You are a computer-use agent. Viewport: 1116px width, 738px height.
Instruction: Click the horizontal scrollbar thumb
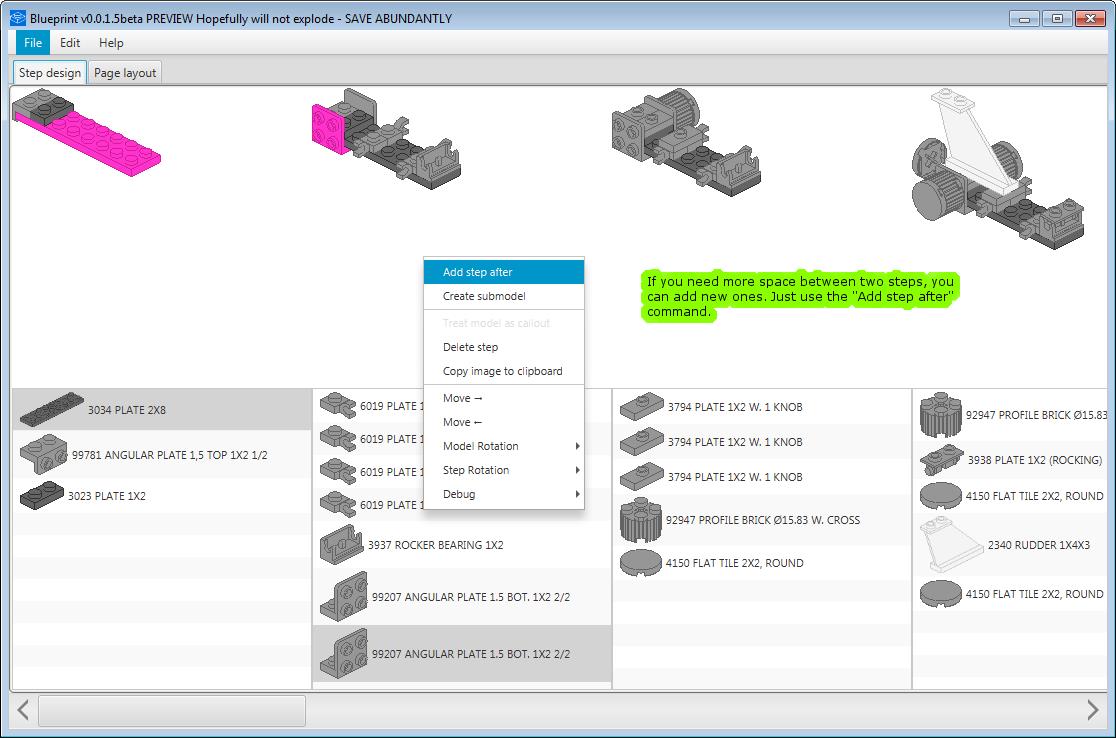(x=172, y=710)
